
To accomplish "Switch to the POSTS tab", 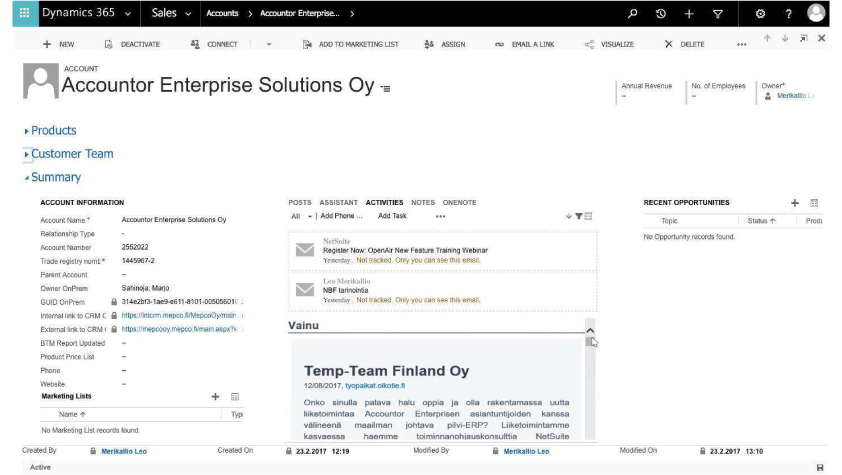I will tap(300, 202).
